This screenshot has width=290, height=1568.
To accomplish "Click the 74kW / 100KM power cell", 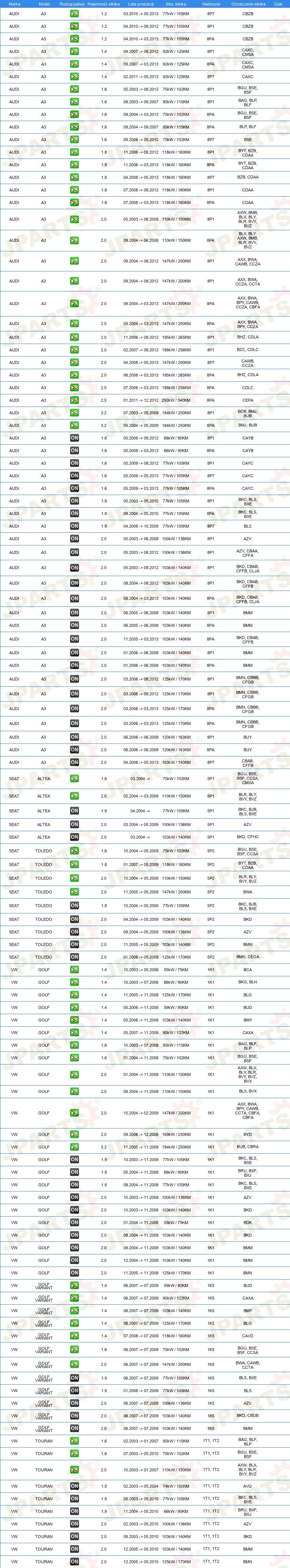I will [176, 1486].
